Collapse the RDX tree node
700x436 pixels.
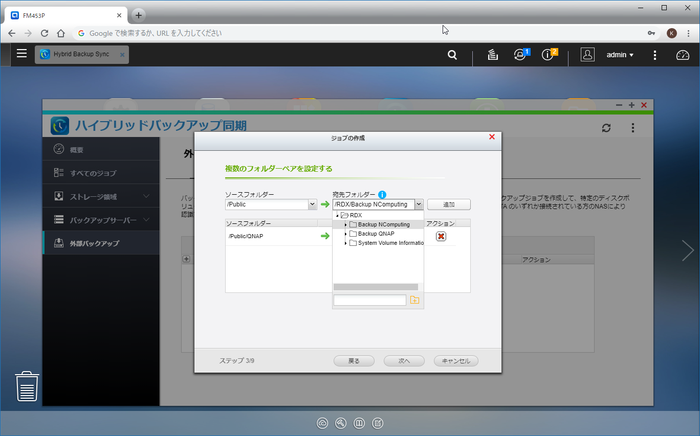337,215
